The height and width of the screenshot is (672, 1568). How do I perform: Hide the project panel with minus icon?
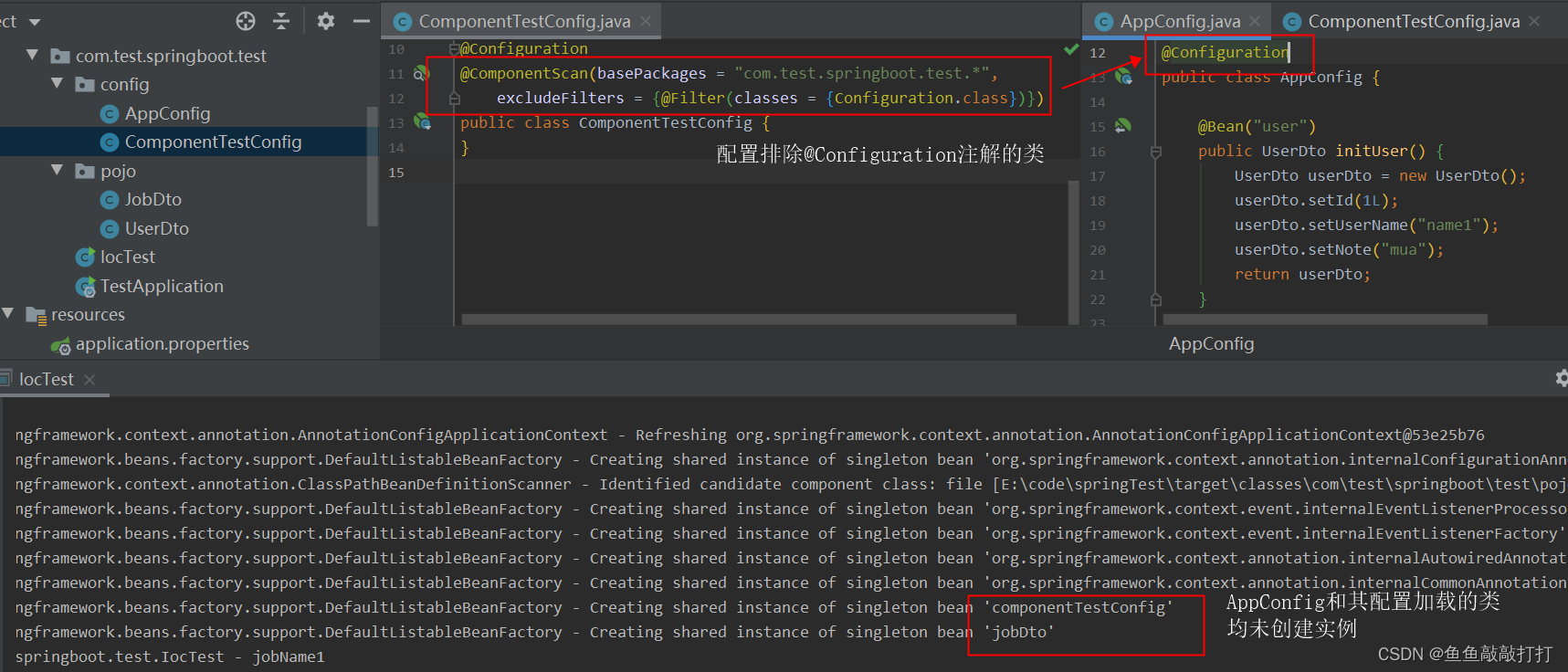[362, 21]
